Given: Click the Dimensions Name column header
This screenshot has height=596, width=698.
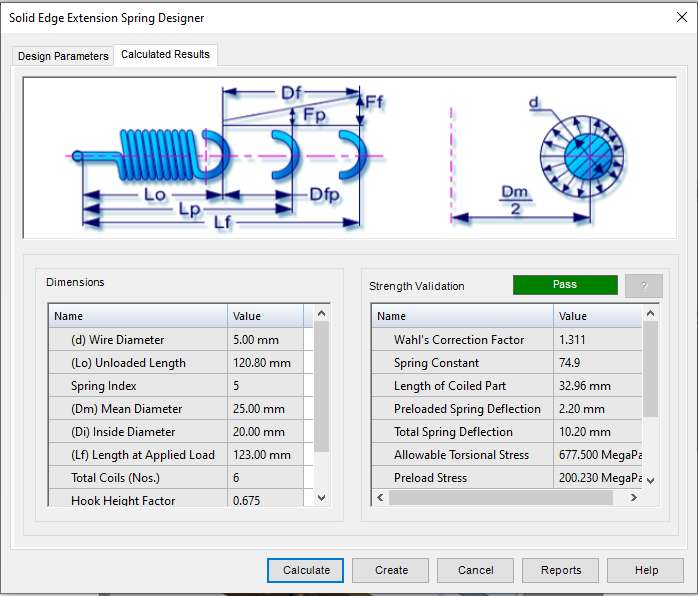Looking at the screenshot, I should pos(138,316).
